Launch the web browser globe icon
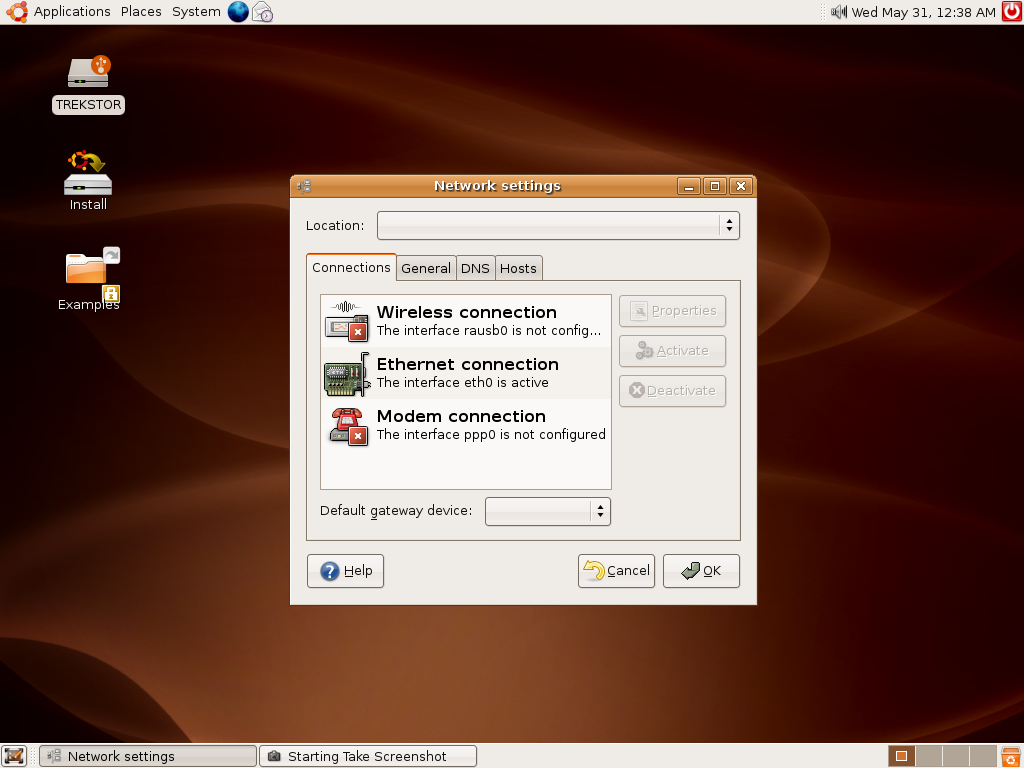The image size is (1024, 768). (x=238, y=12)
